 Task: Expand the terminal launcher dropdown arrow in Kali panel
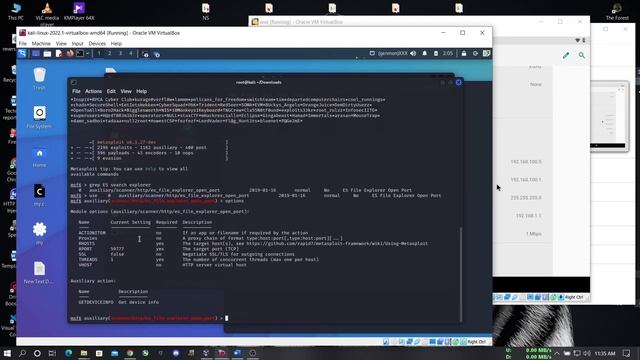[87, 53]
